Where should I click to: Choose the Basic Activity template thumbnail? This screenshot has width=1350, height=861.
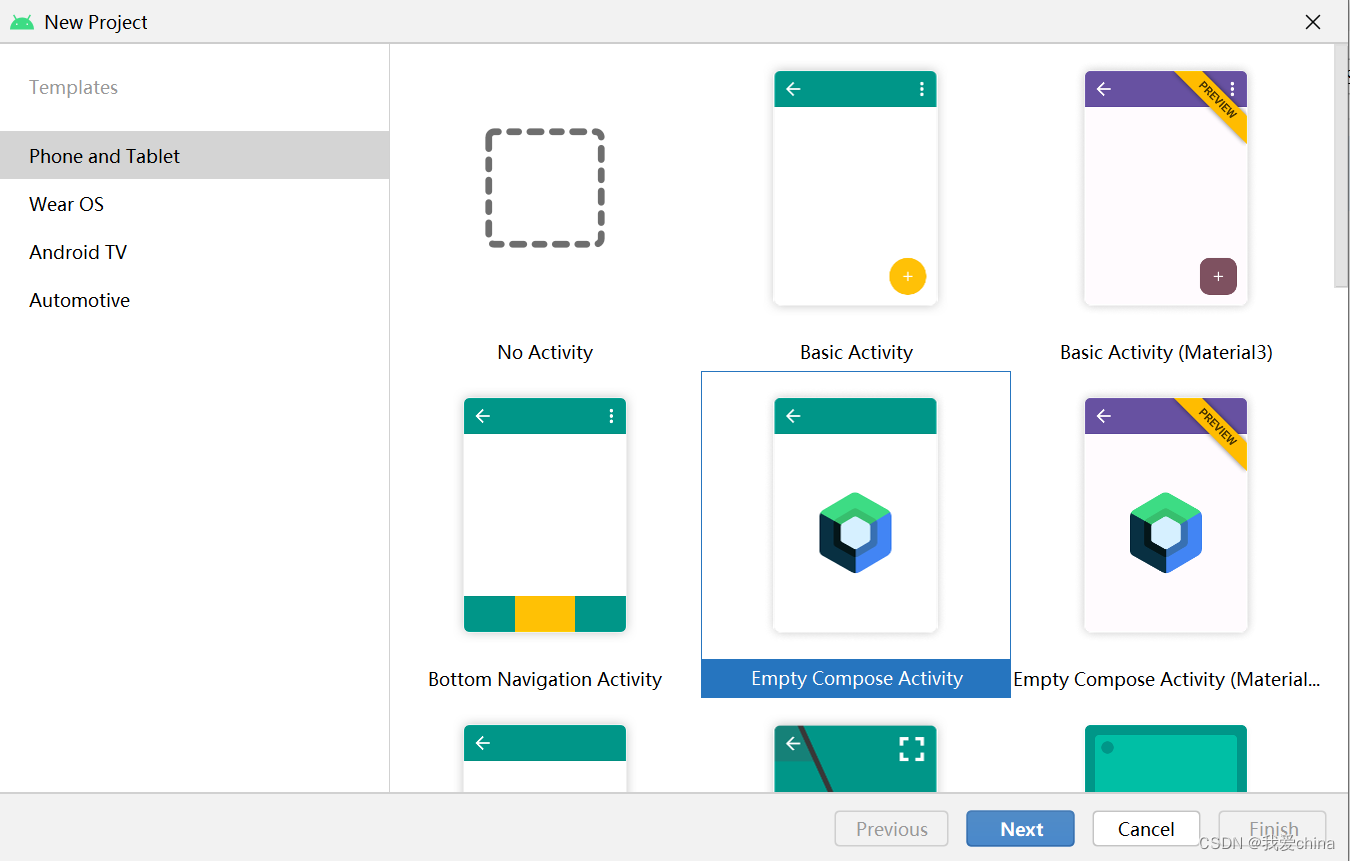[x=856, y=188]
